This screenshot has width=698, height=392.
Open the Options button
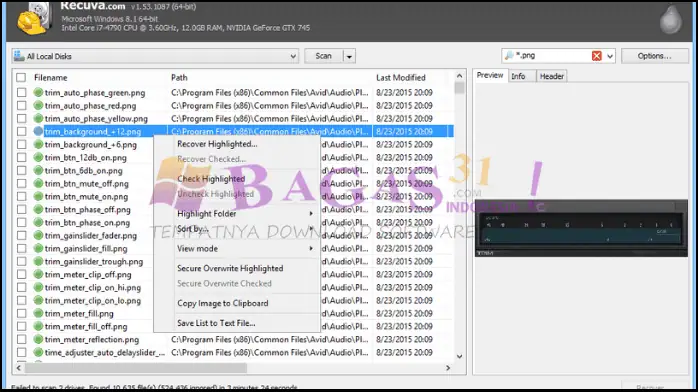654,56
